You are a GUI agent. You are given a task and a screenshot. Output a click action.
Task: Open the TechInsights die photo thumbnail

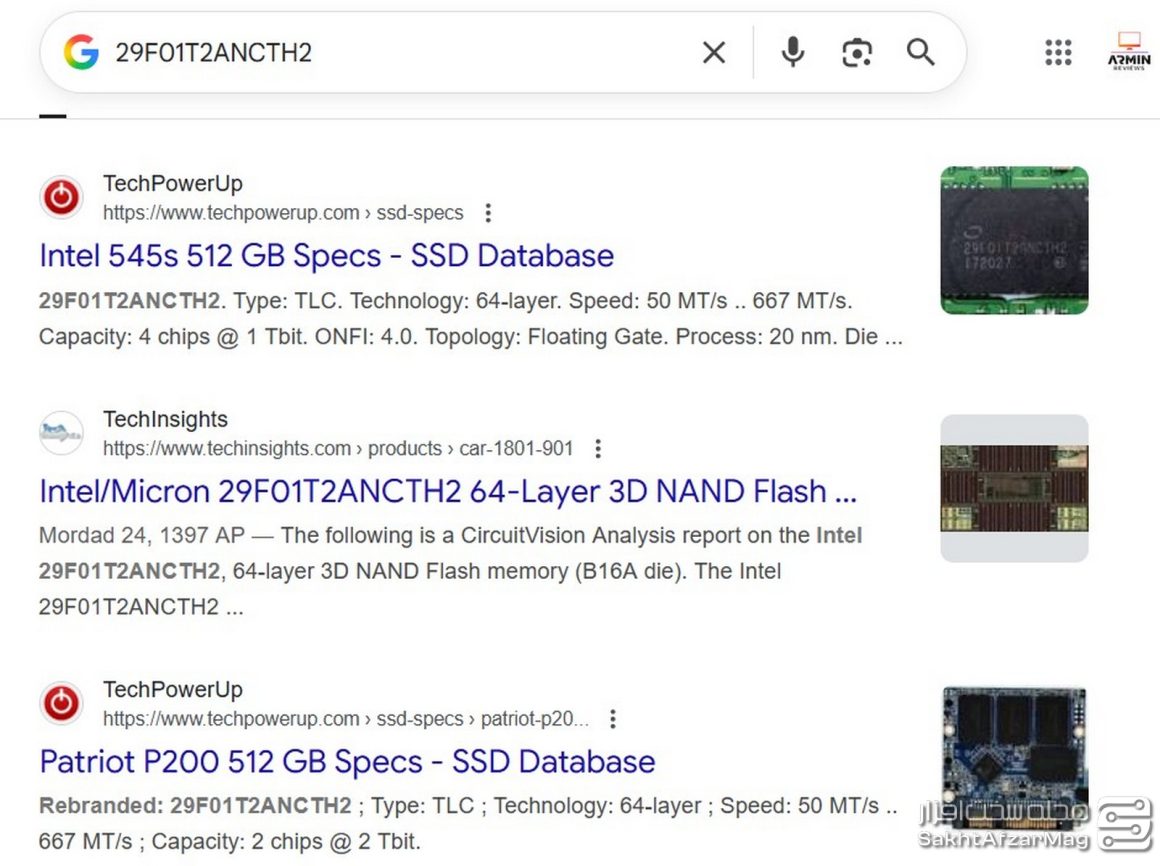(x=1014, y=488)
